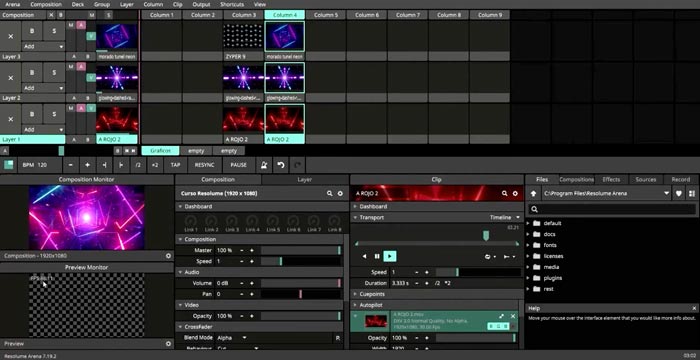Clear Layer 2 with its X button
The height and width of the screenshot is (360, 700).
11,78
